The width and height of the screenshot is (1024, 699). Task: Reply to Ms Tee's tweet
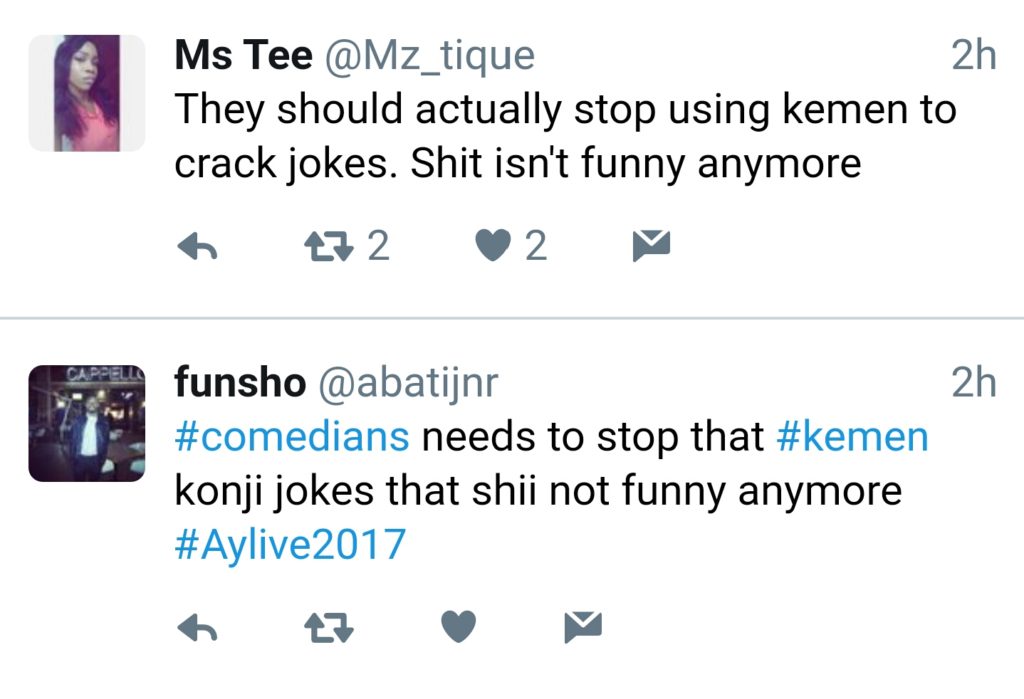point(197,245)
